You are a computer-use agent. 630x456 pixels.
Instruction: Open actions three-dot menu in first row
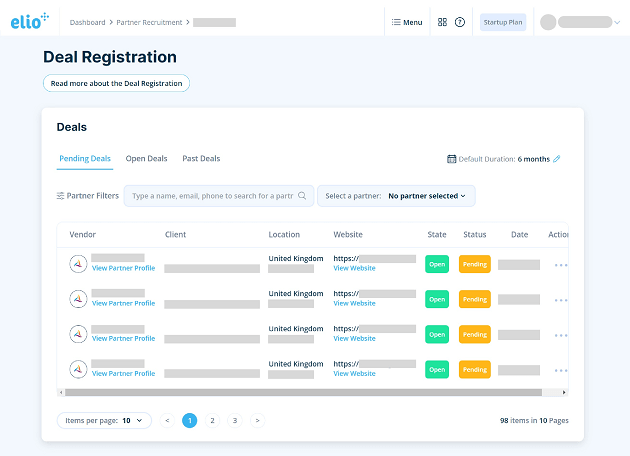[561, 265]
